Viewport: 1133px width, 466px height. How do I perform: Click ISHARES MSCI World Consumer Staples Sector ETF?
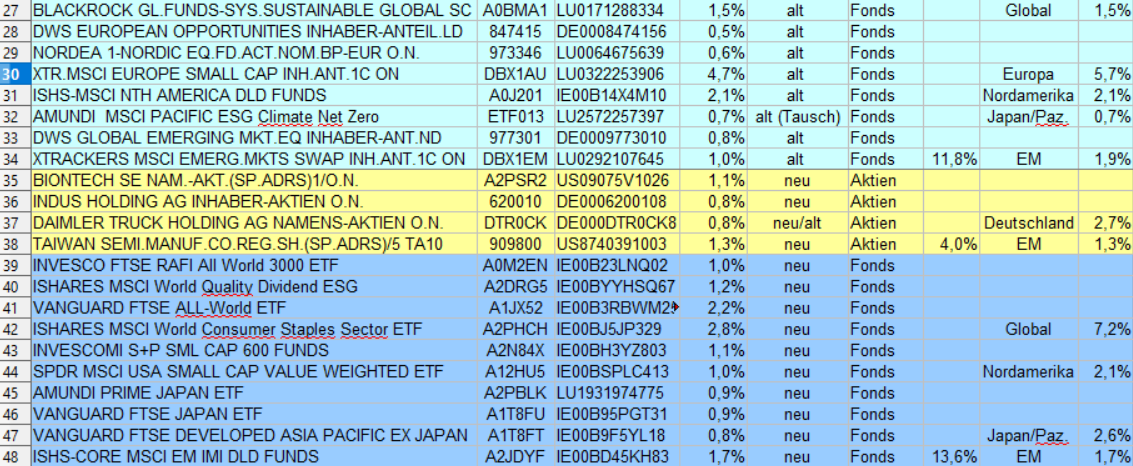(x=254, y=329)
